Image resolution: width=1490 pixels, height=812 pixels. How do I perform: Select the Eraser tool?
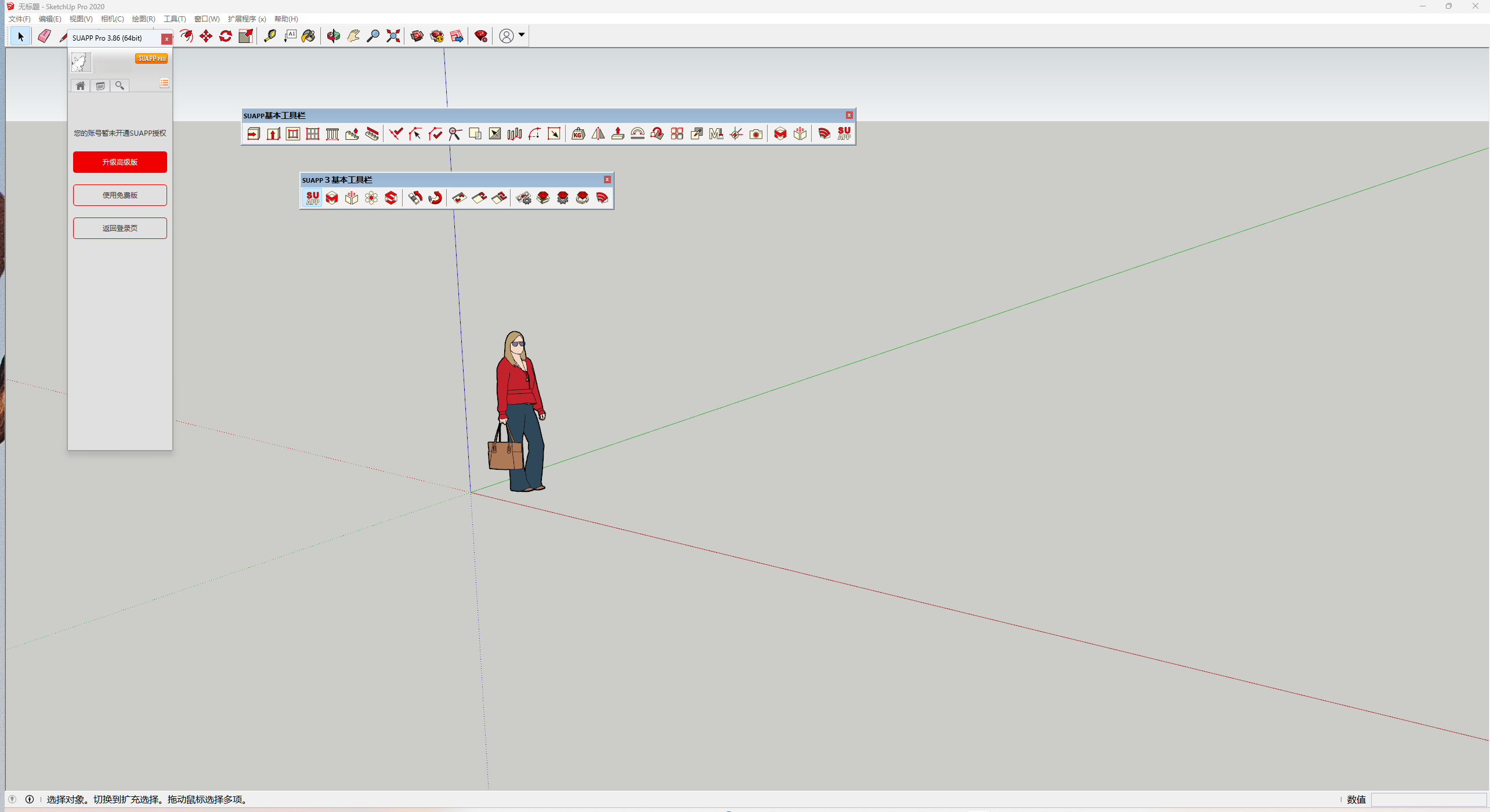click(44, 36)
